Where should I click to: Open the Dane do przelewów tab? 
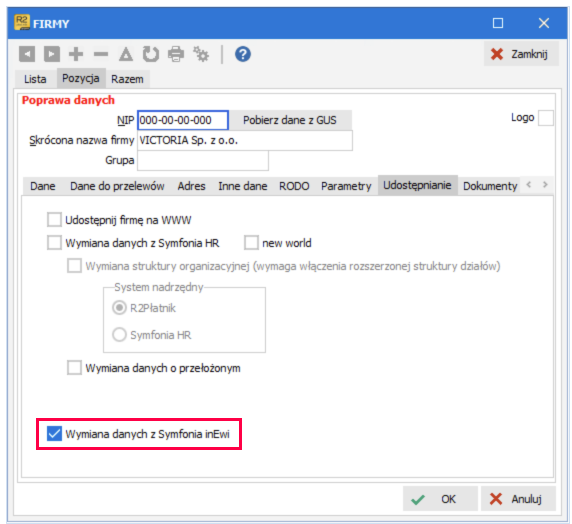tap(117, 186)
